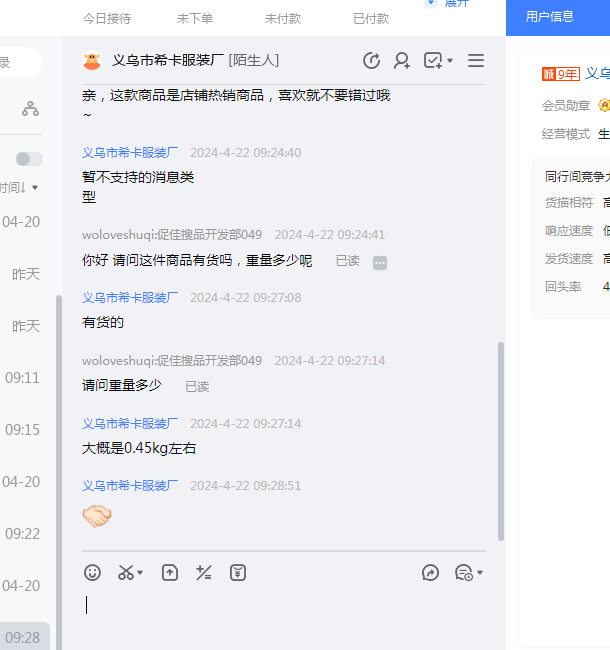Viewport: 610px width, 650px height.
Task: Open the chat-history clock dropdown arrow
Action: pos(480,574)
